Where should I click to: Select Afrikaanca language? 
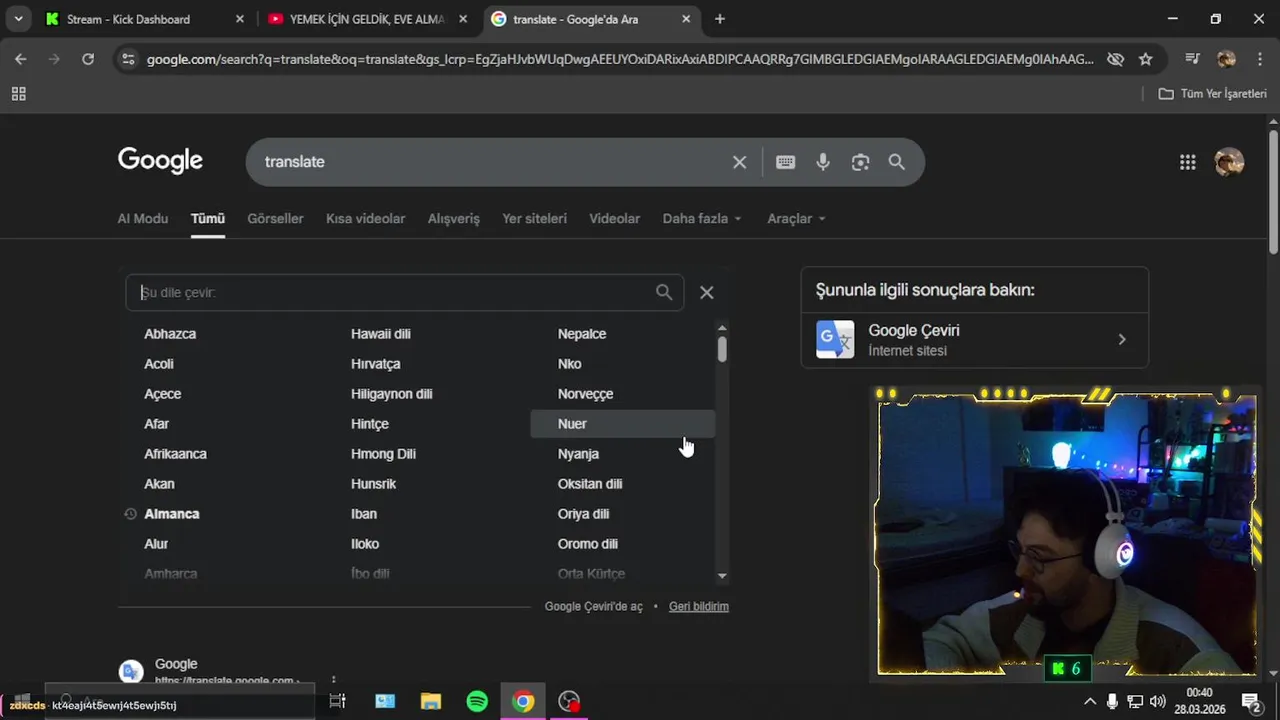coord(175,454)
